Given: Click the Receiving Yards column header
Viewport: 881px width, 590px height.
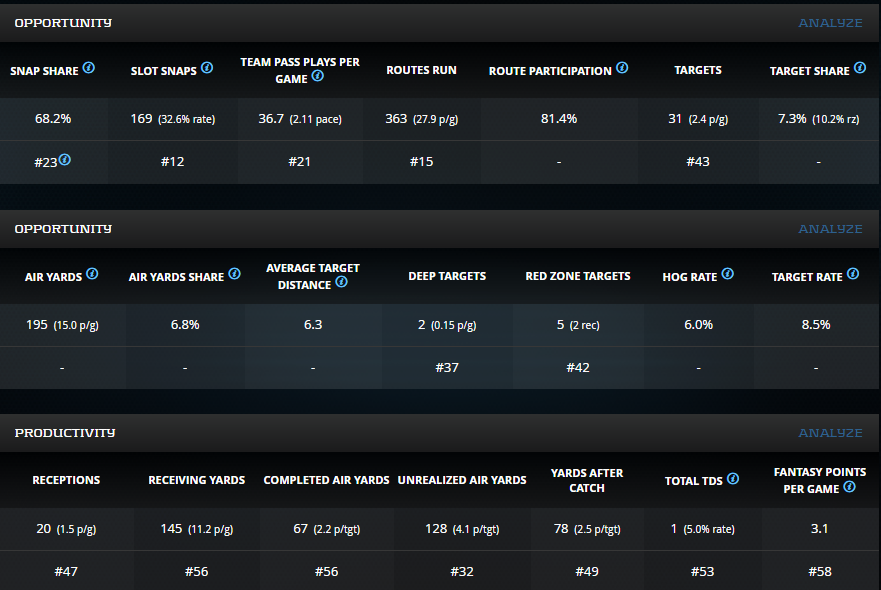Looking at the screenshot, I should point(196,480).
